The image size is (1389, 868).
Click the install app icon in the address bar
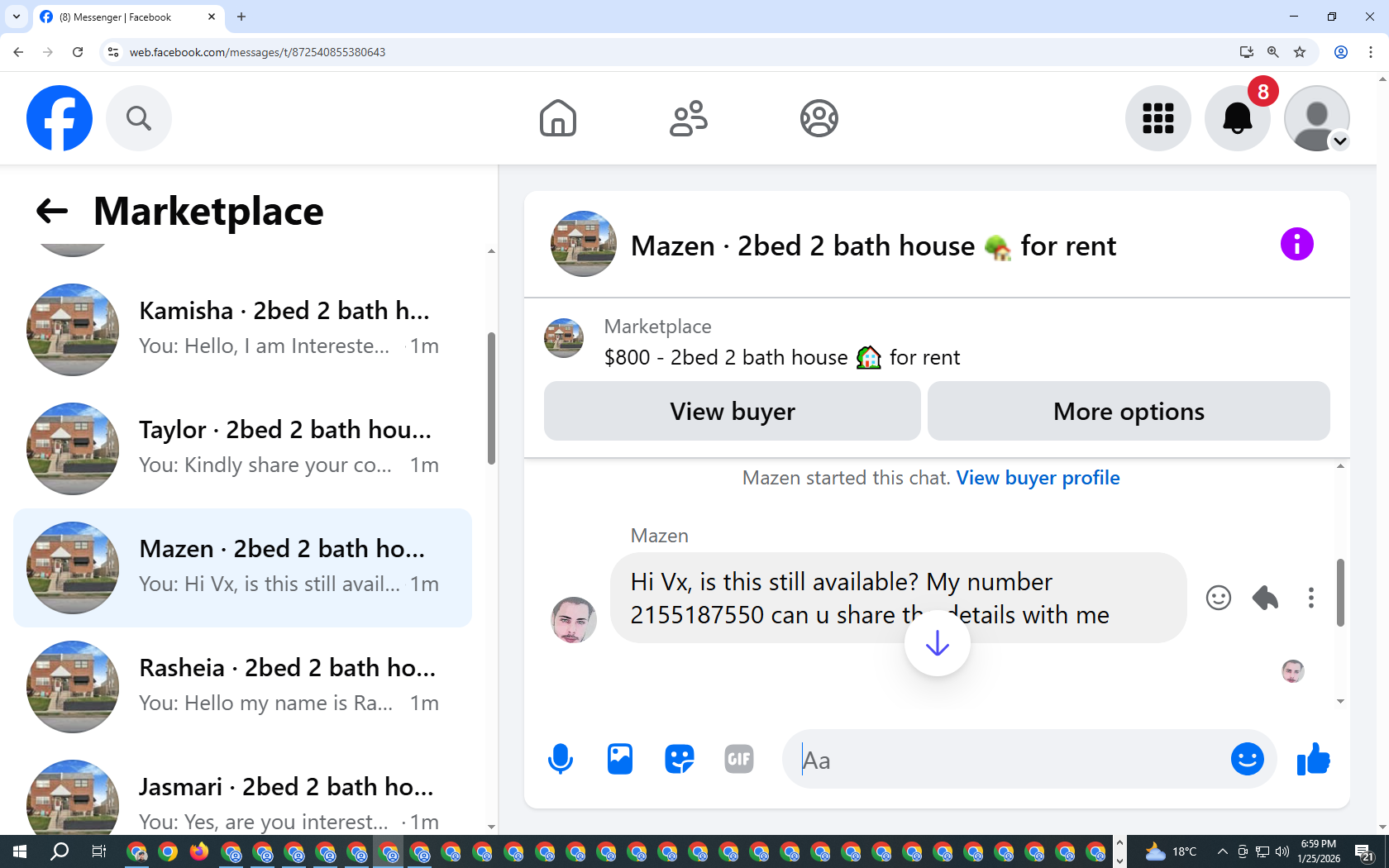tap(1247, 52)
